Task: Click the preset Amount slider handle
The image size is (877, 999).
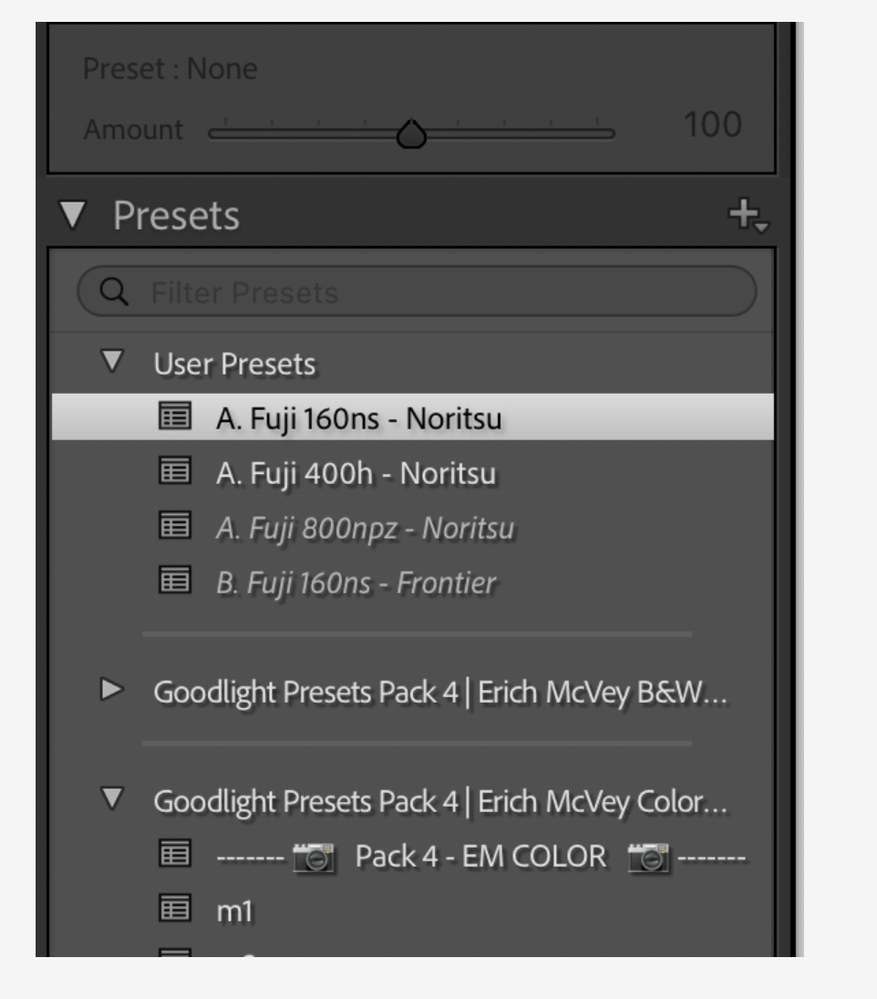Action: [411, 134]
